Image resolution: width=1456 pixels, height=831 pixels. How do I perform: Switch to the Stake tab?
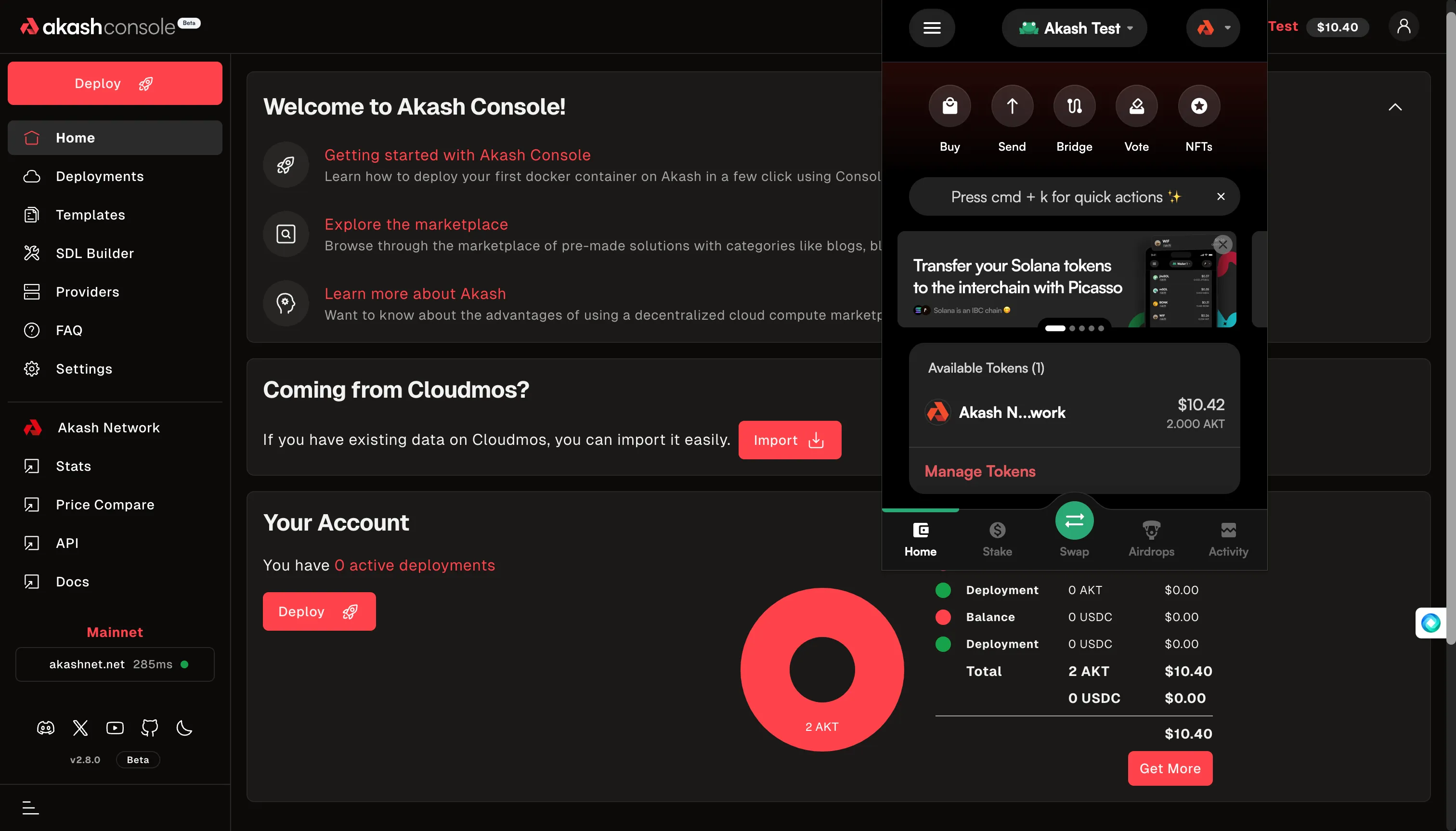[997, 538]
